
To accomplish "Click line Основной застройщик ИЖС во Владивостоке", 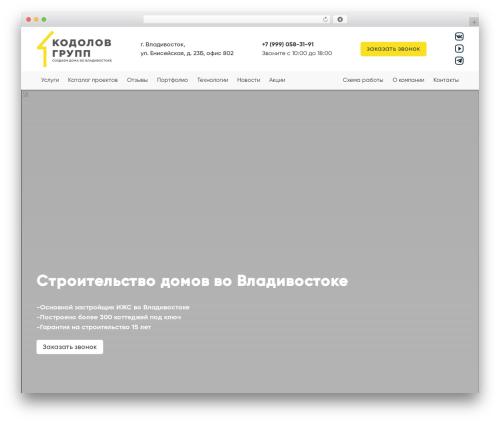I will 113,307.
